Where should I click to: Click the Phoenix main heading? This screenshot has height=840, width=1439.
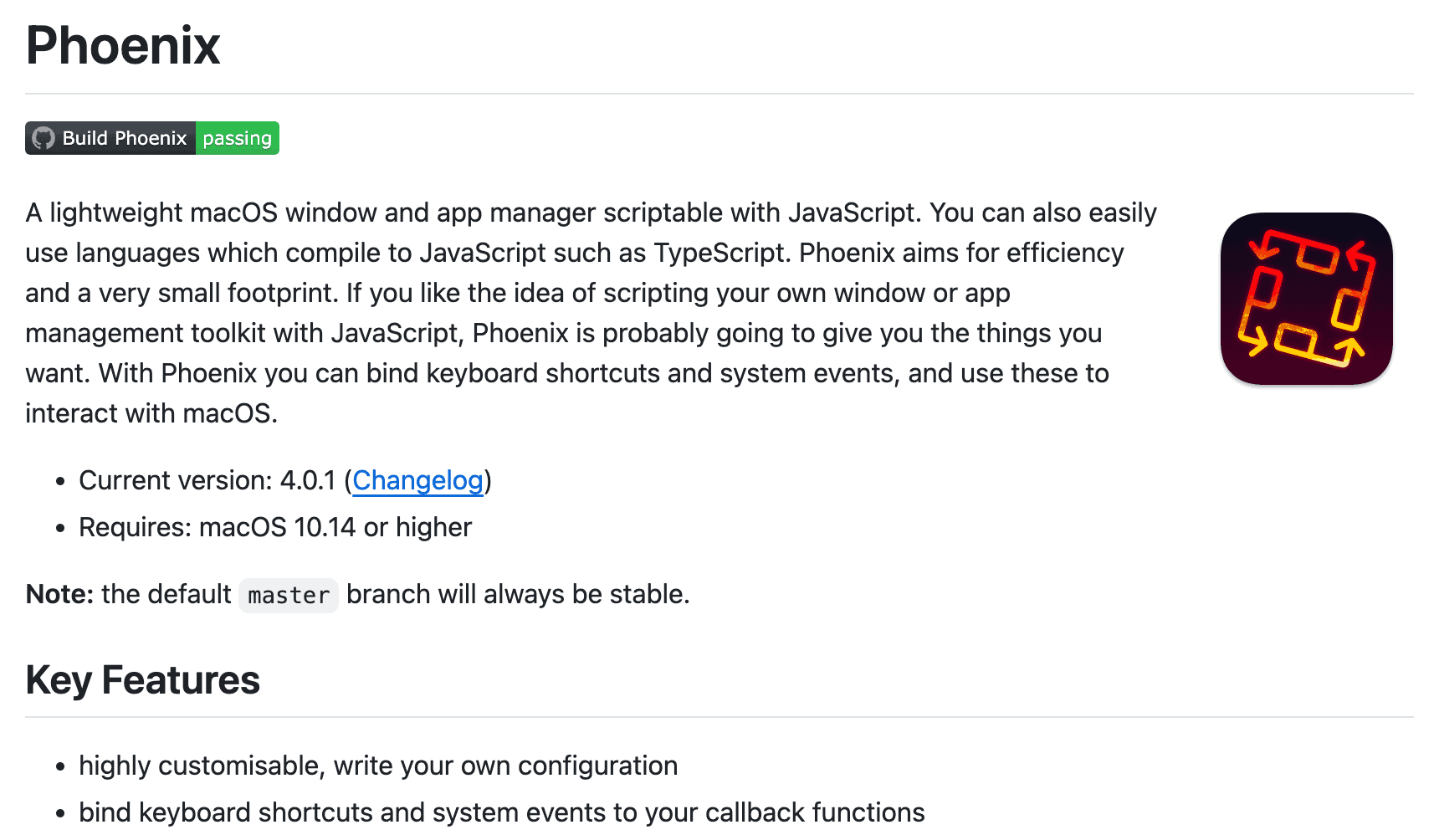click(x=123, y=45)
